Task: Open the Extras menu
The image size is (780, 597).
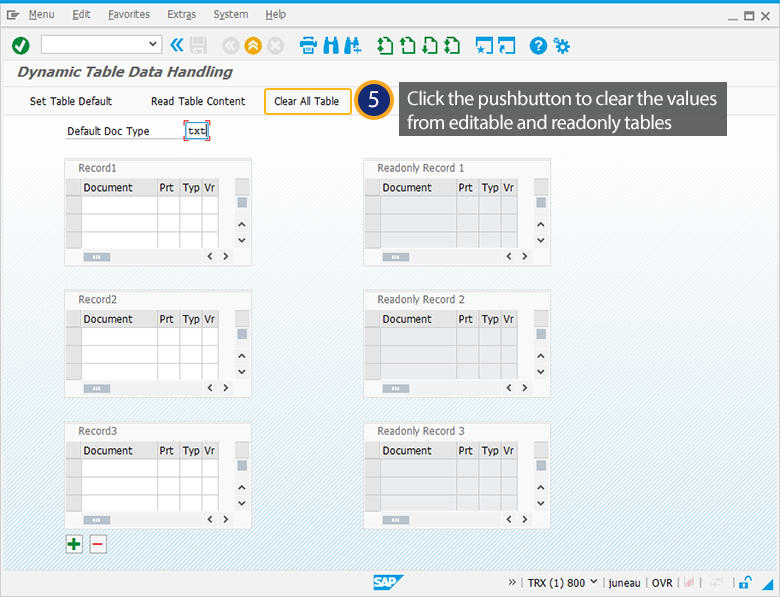Action: [181, 14]
